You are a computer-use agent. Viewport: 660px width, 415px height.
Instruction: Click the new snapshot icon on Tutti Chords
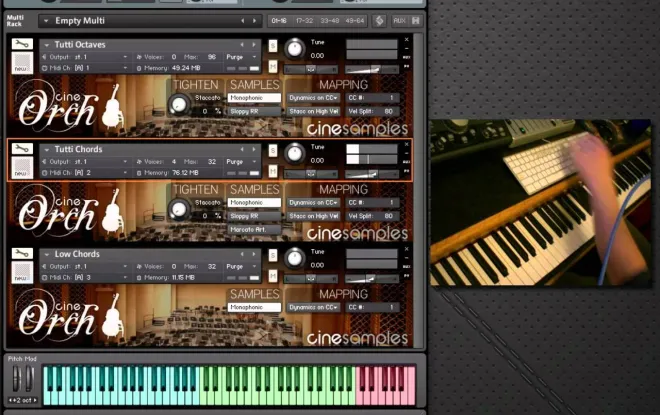22,168
